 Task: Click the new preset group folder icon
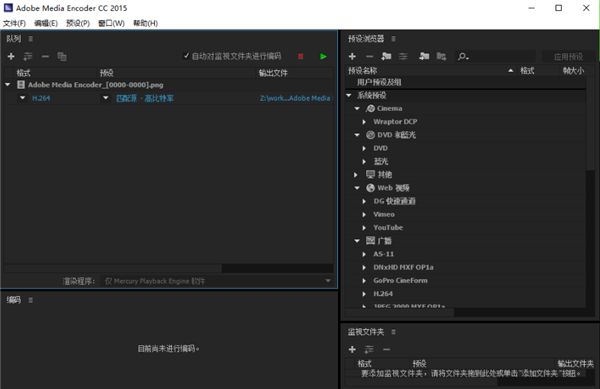tap(386, 57)
